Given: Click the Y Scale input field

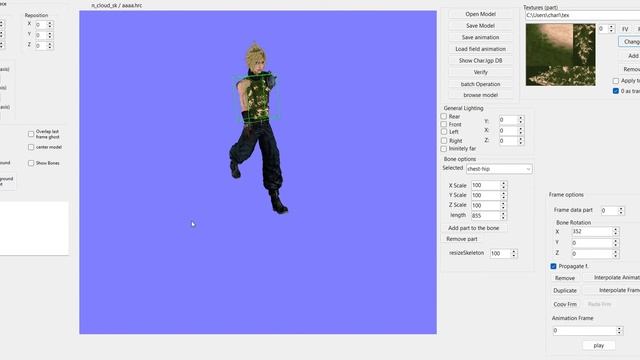Looking at the screenshot, I should tap(485, 195).
